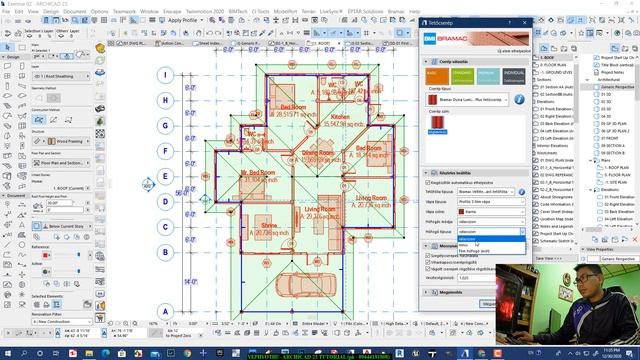Screen dimensions: 640x360
Task: Open the Vápa színe brown color dropdown
Action: (x=491, y=212)
